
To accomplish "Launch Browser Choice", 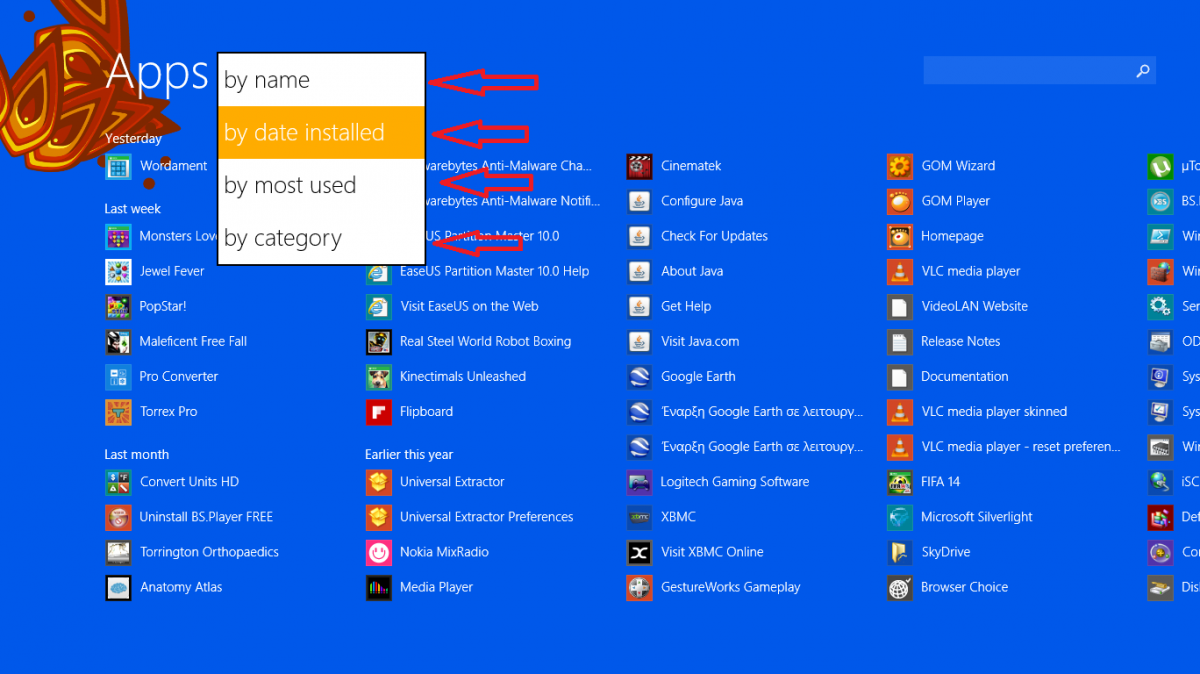I will 948,587.
